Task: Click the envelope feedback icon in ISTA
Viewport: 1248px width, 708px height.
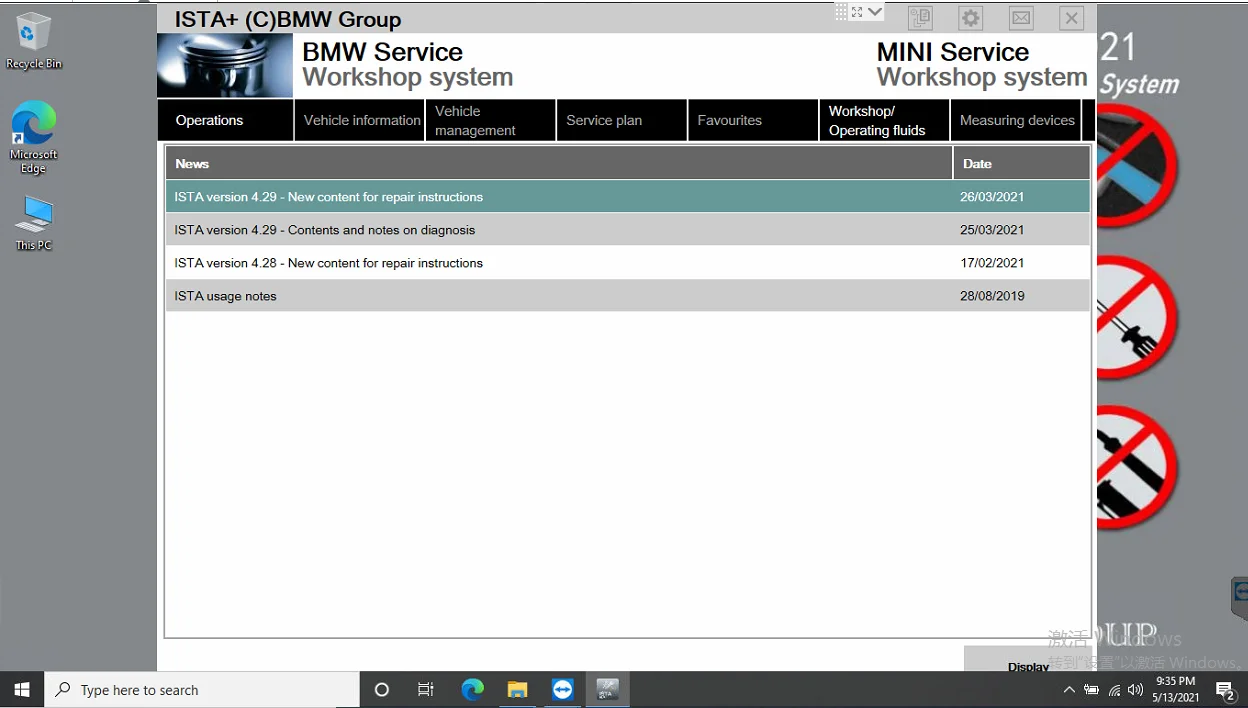Action: [1021, 18]
